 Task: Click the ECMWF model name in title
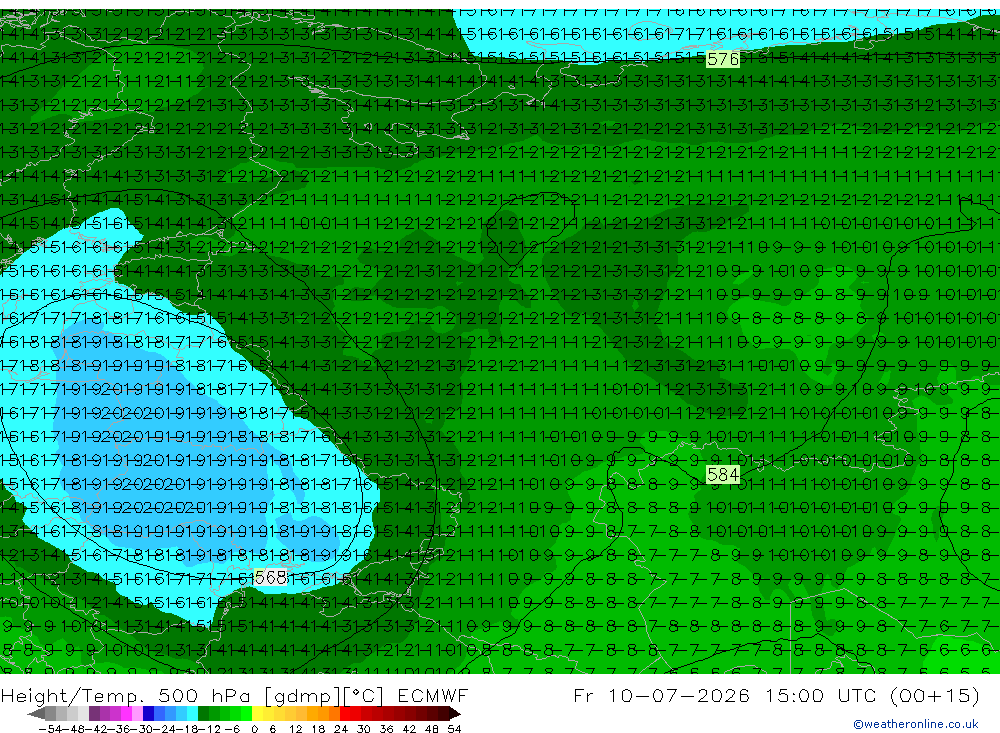(x=433, y=695)
